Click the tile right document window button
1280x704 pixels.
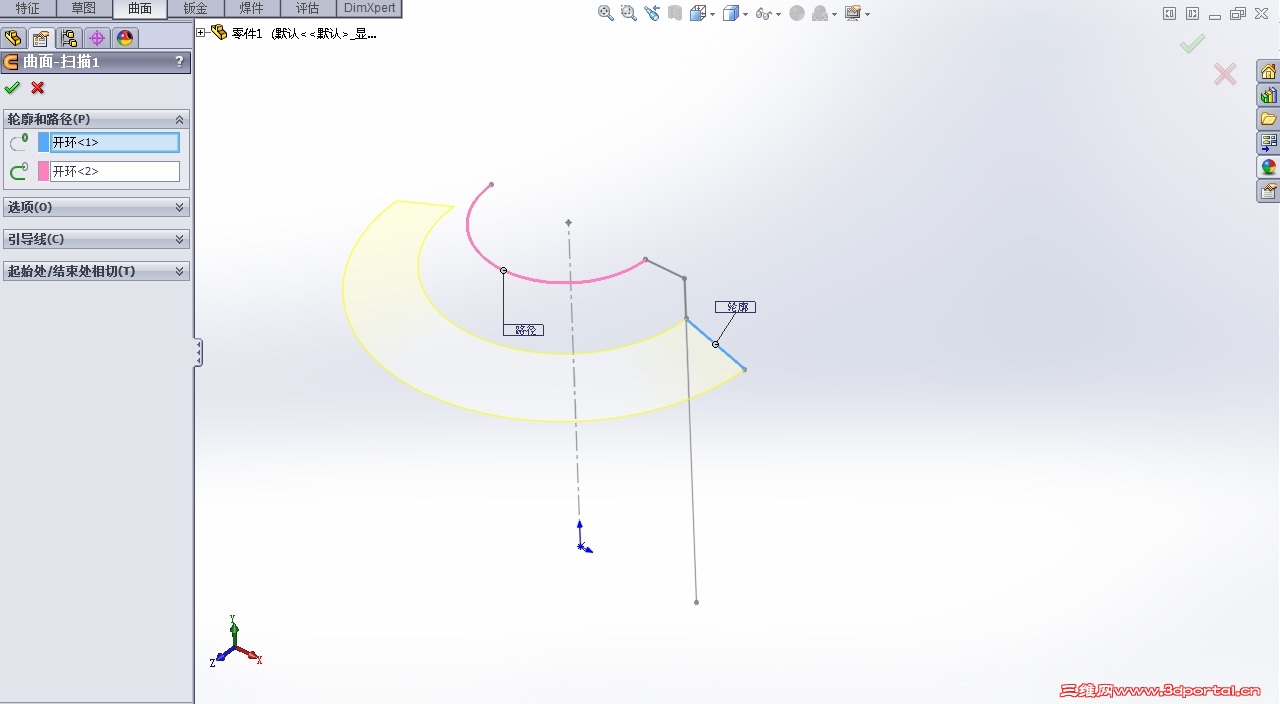click(x=1192, y=14)
